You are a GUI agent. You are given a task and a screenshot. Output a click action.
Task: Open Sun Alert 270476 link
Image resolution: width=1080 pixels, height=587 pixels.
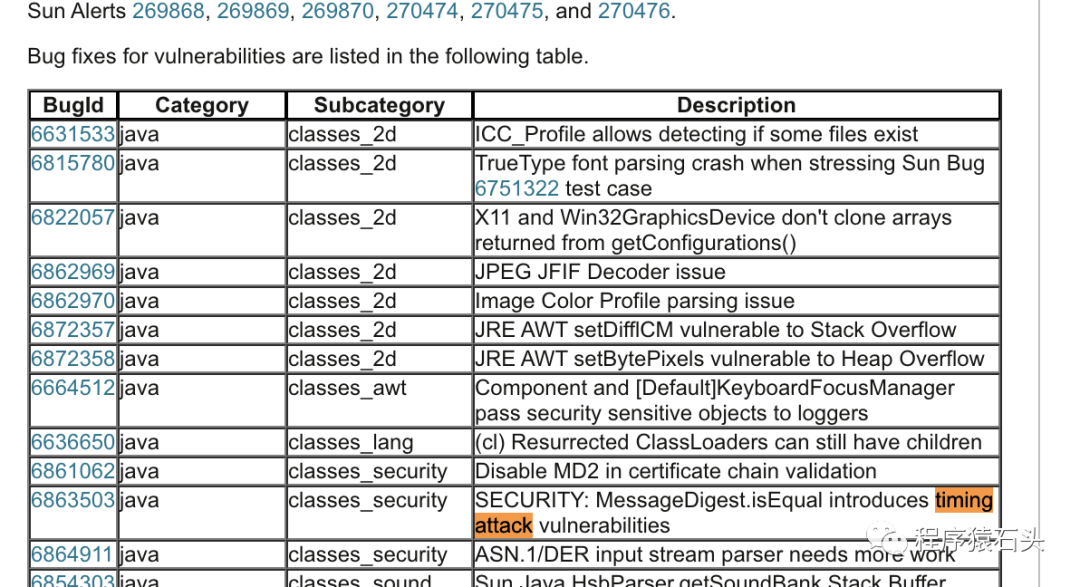tap(636, 12)
